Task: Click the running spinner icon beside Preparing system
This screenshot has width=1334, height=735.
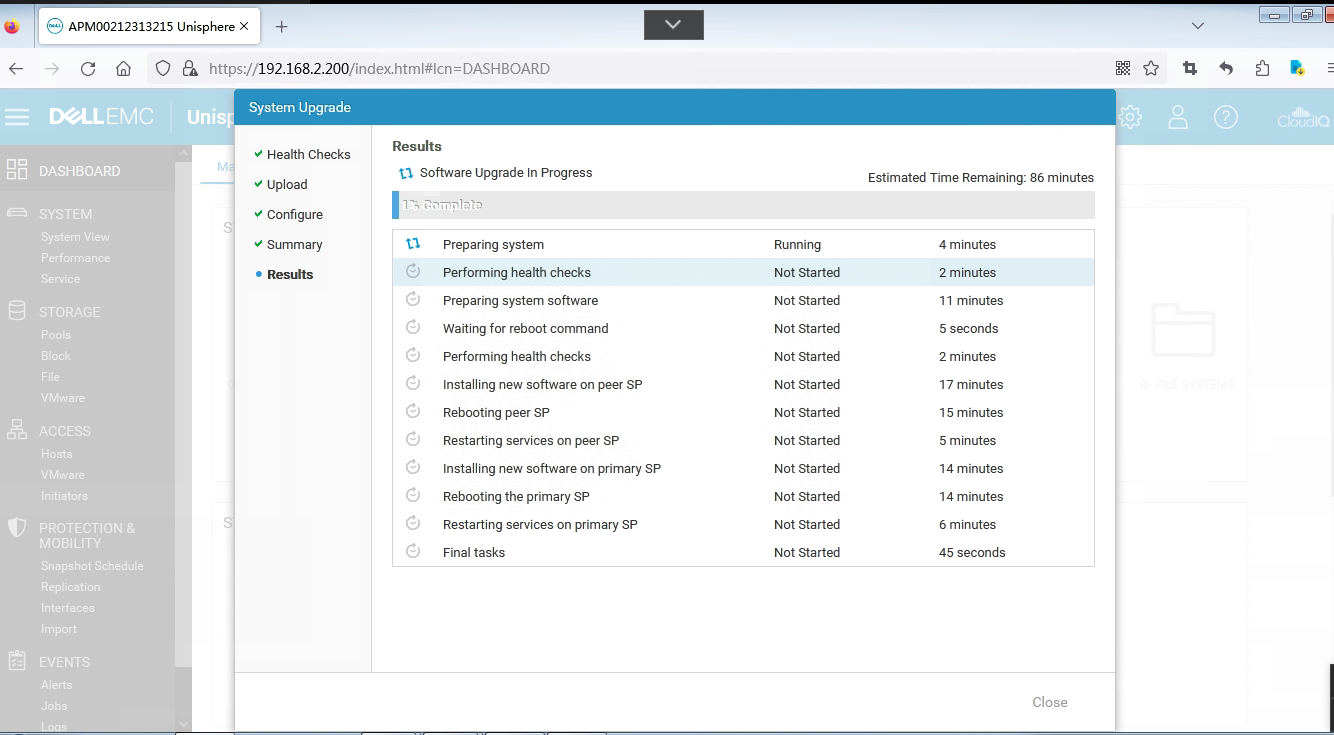Action: click(413, 244)
